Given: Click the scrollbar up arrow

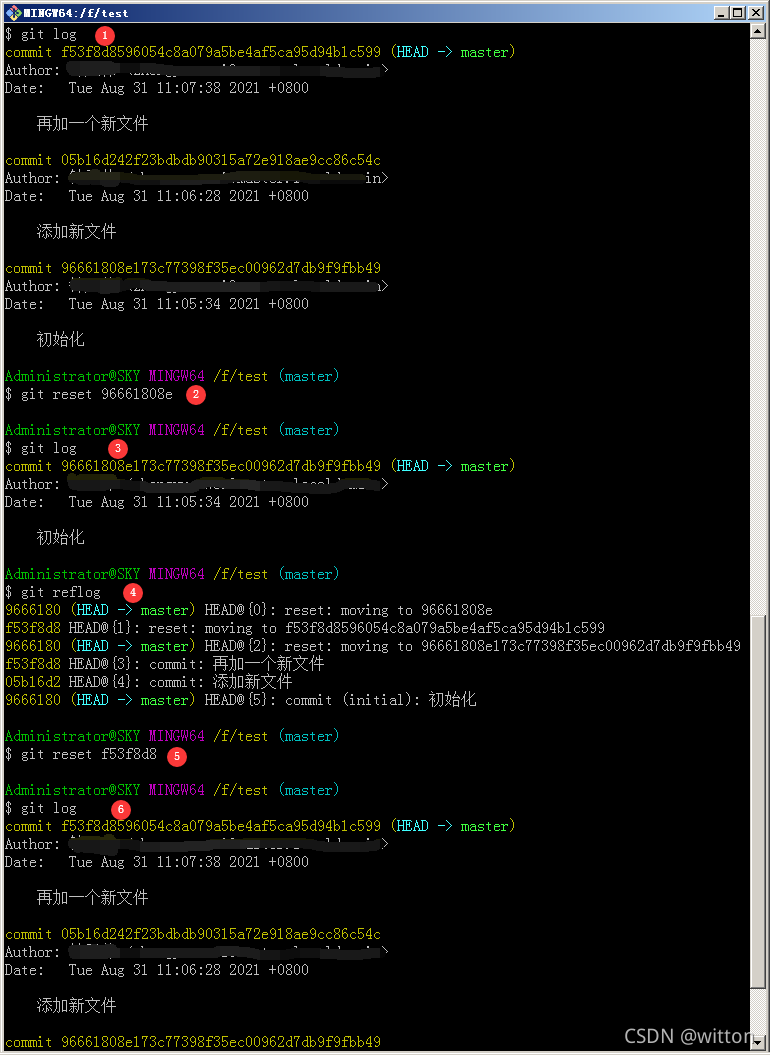Looking at the screenshot, I should [x=757, y=31].
